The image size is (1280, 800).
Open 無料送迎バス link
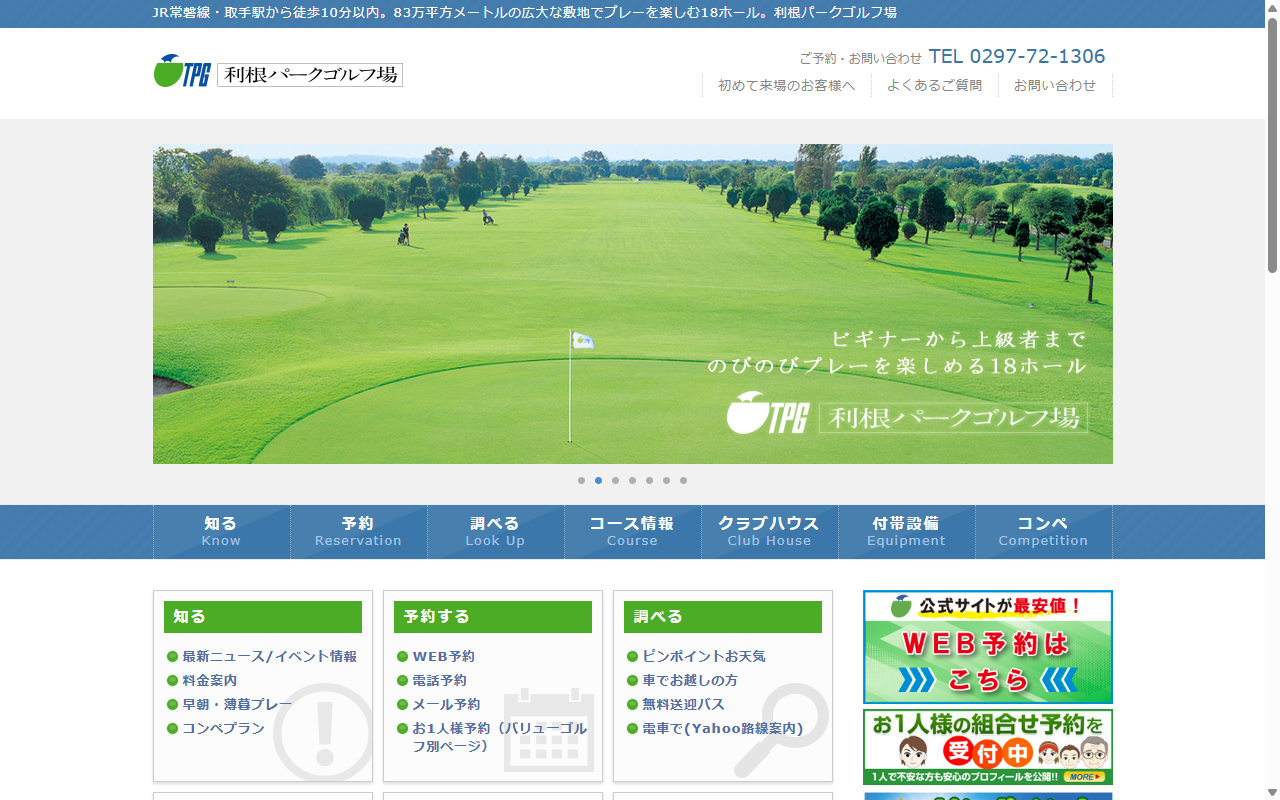pos(683,705)
